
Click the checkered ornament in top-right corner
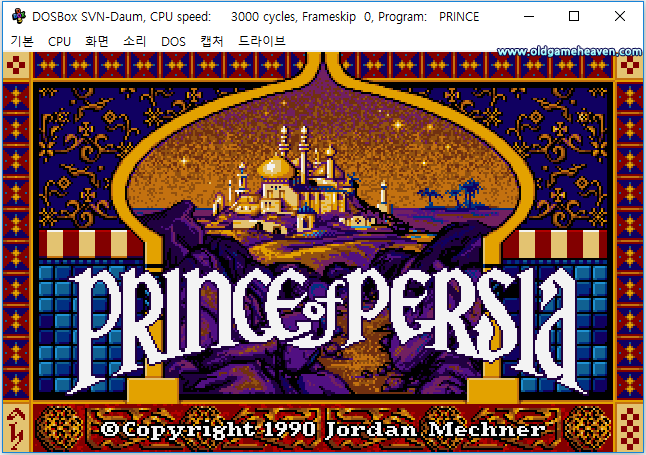tap(630, 66)
